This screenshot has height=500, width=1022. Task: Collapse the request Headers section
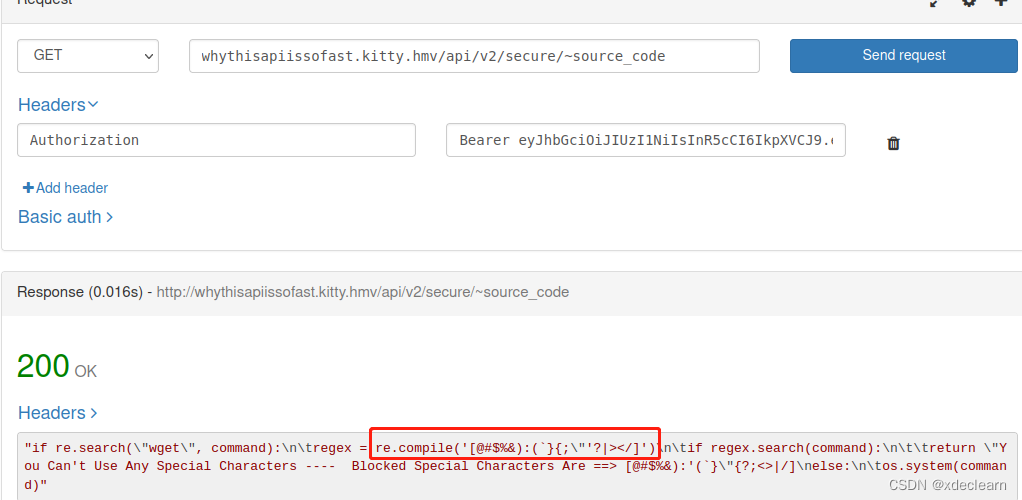click(58, 104)
